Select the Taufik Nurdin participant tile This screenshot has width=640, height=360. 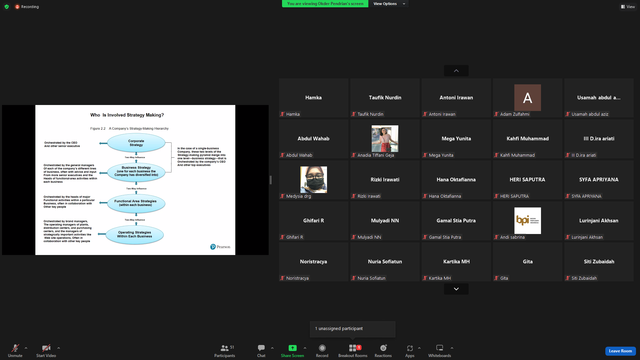click(x=385, y=98)
